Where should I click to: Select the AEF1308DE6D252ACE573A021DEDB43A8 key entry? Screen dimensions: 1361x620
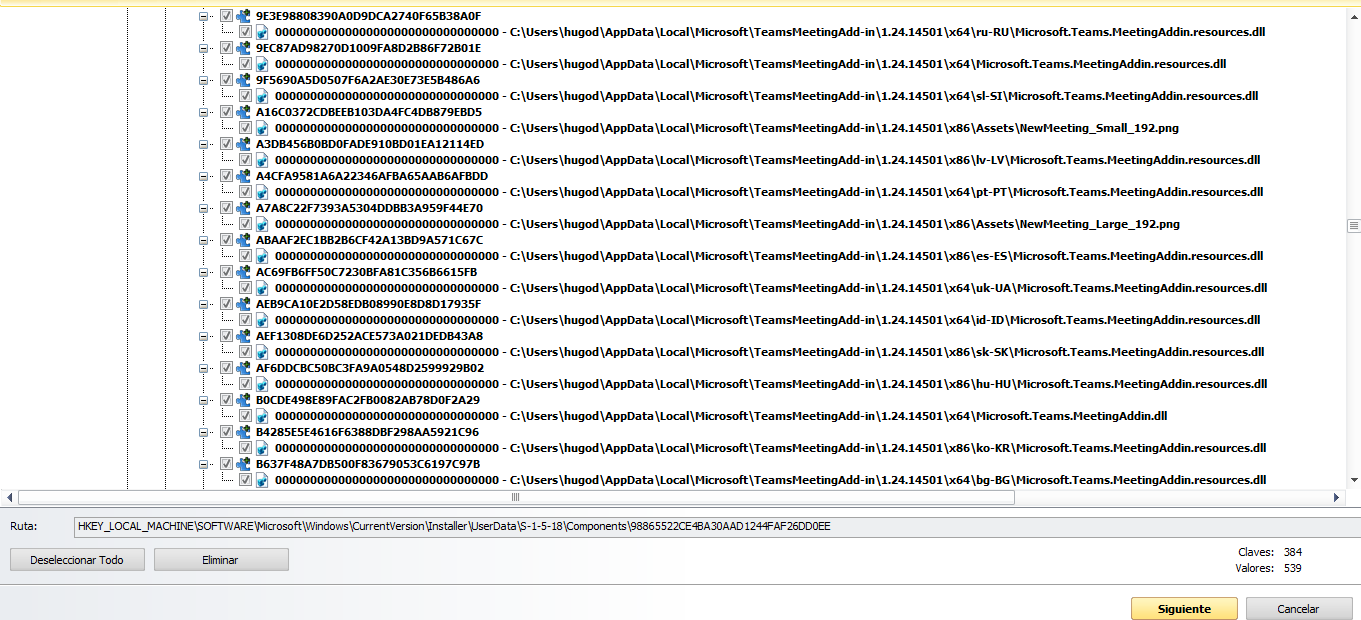[x=369, y=336]
